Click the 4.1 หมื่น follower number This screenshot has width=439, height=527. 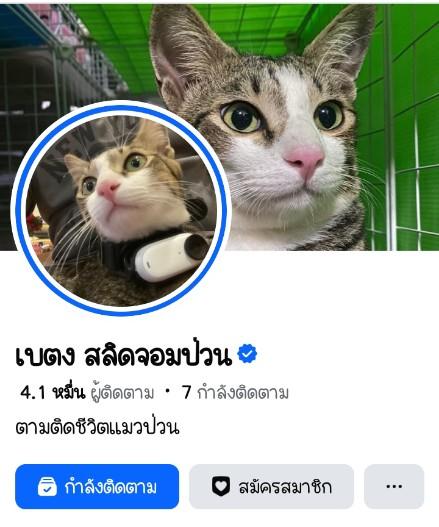[x=53, y=392]
